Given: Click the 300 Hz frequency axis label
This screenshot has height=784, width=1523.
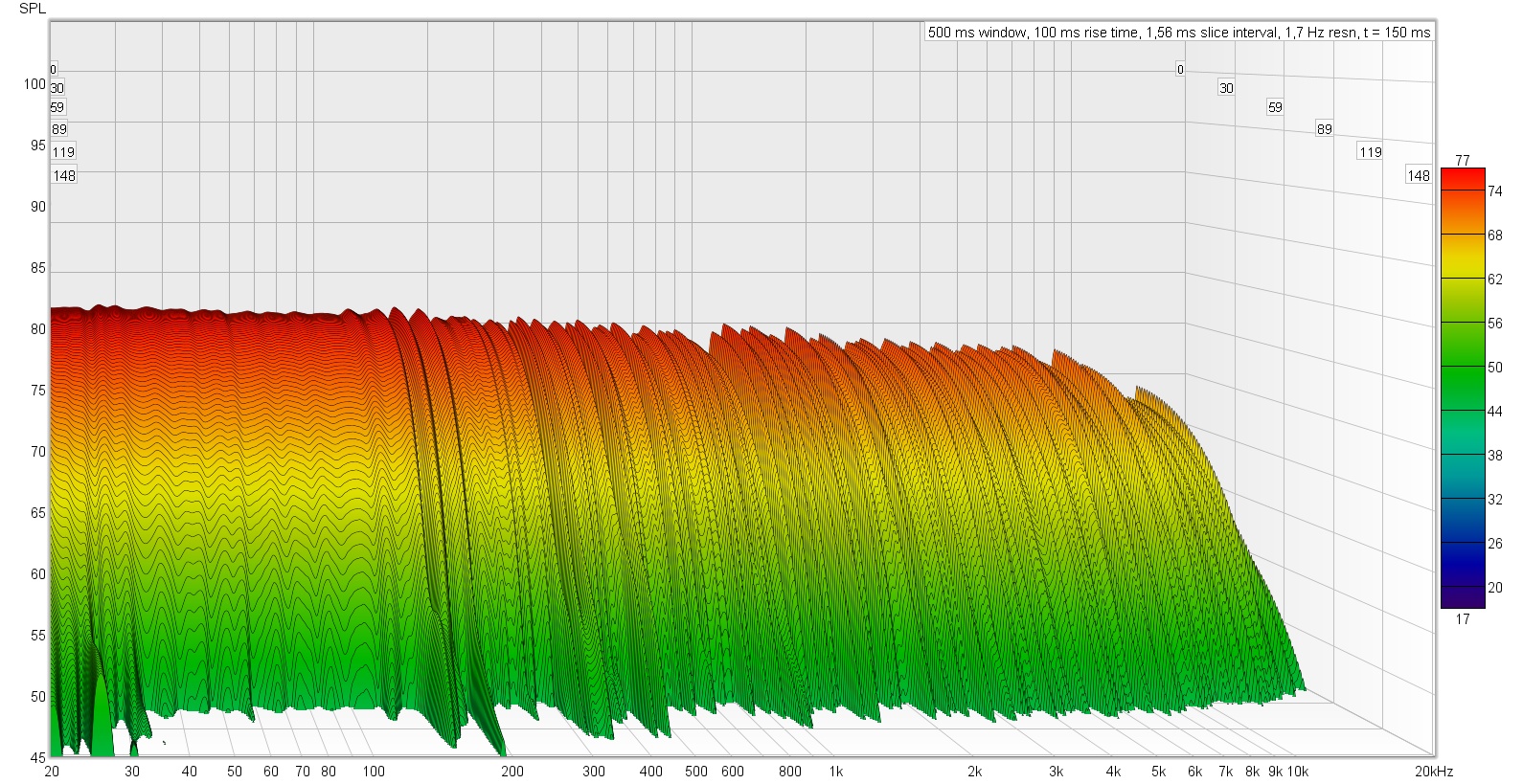Looking at the screenshot, I should (x=594, y=772).
